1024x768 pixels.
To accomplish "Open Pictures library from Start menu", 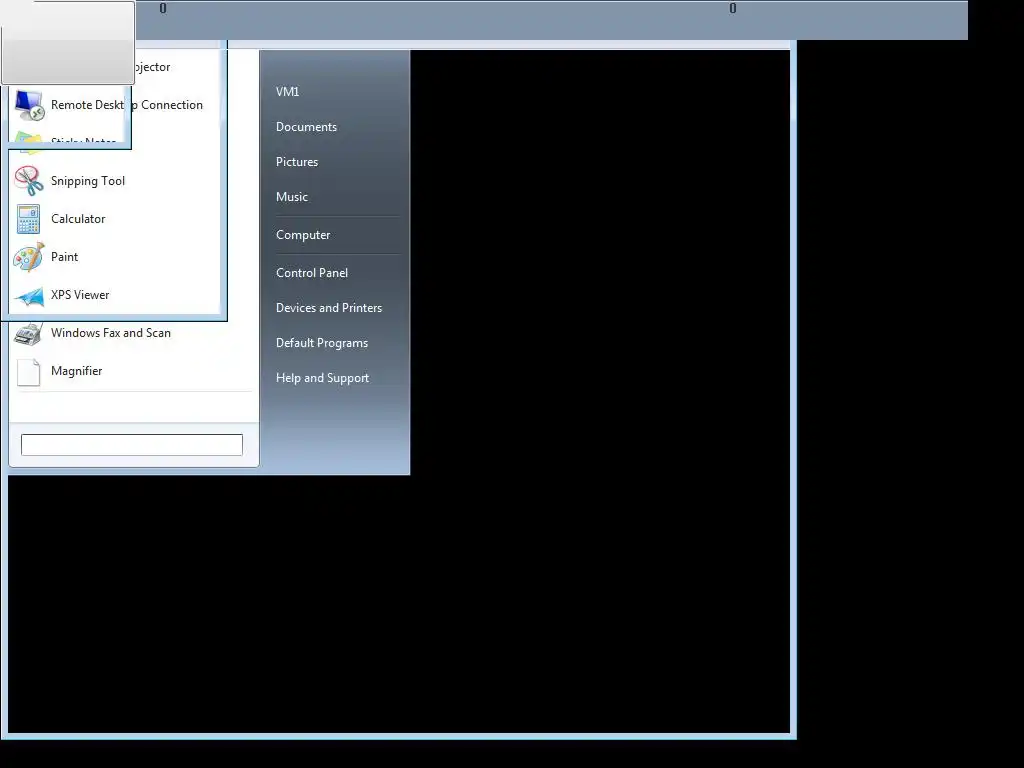I will [296, 162].
